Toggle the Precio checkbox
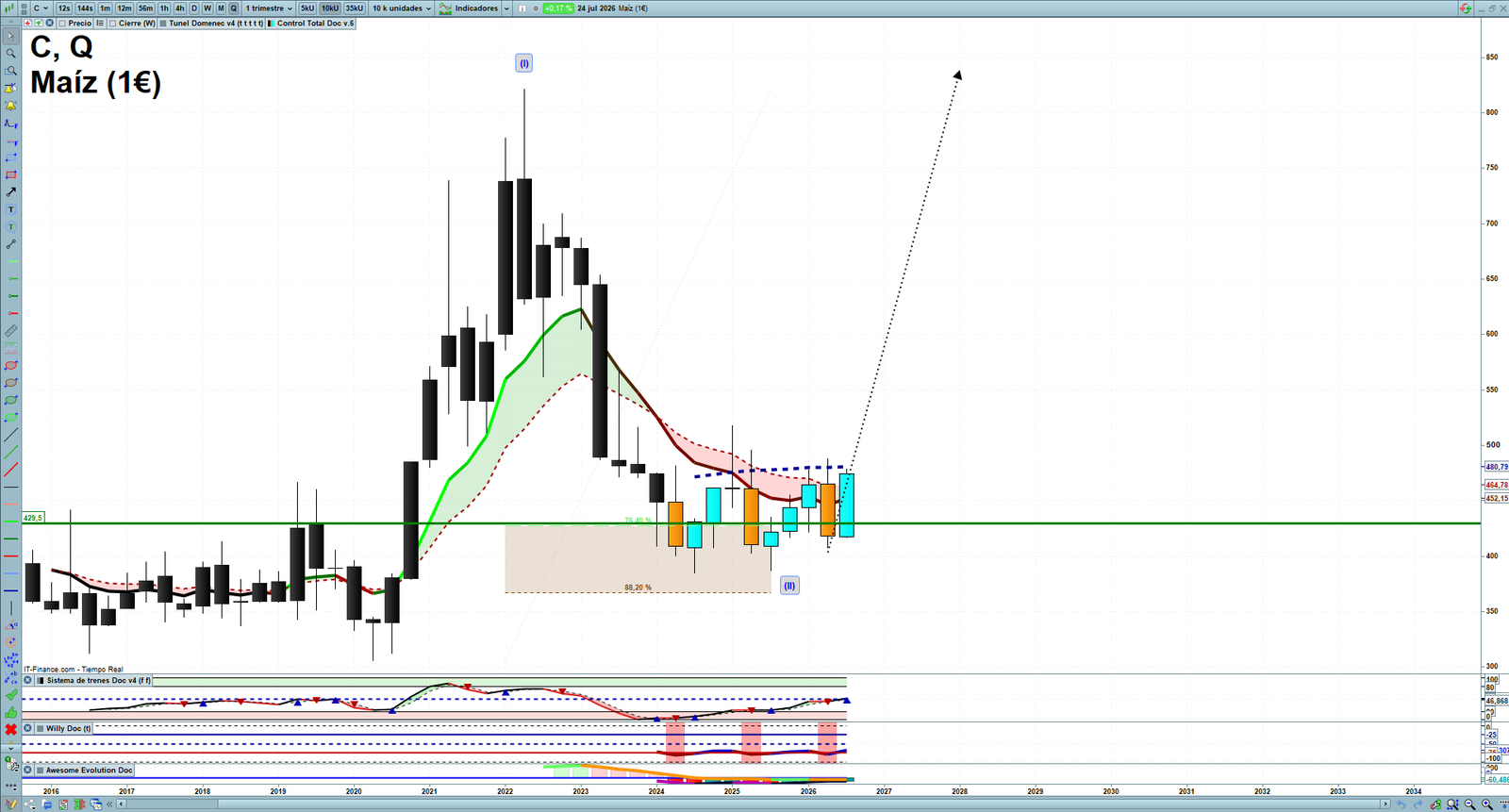 pyautogui.click(x=62, y=24)
